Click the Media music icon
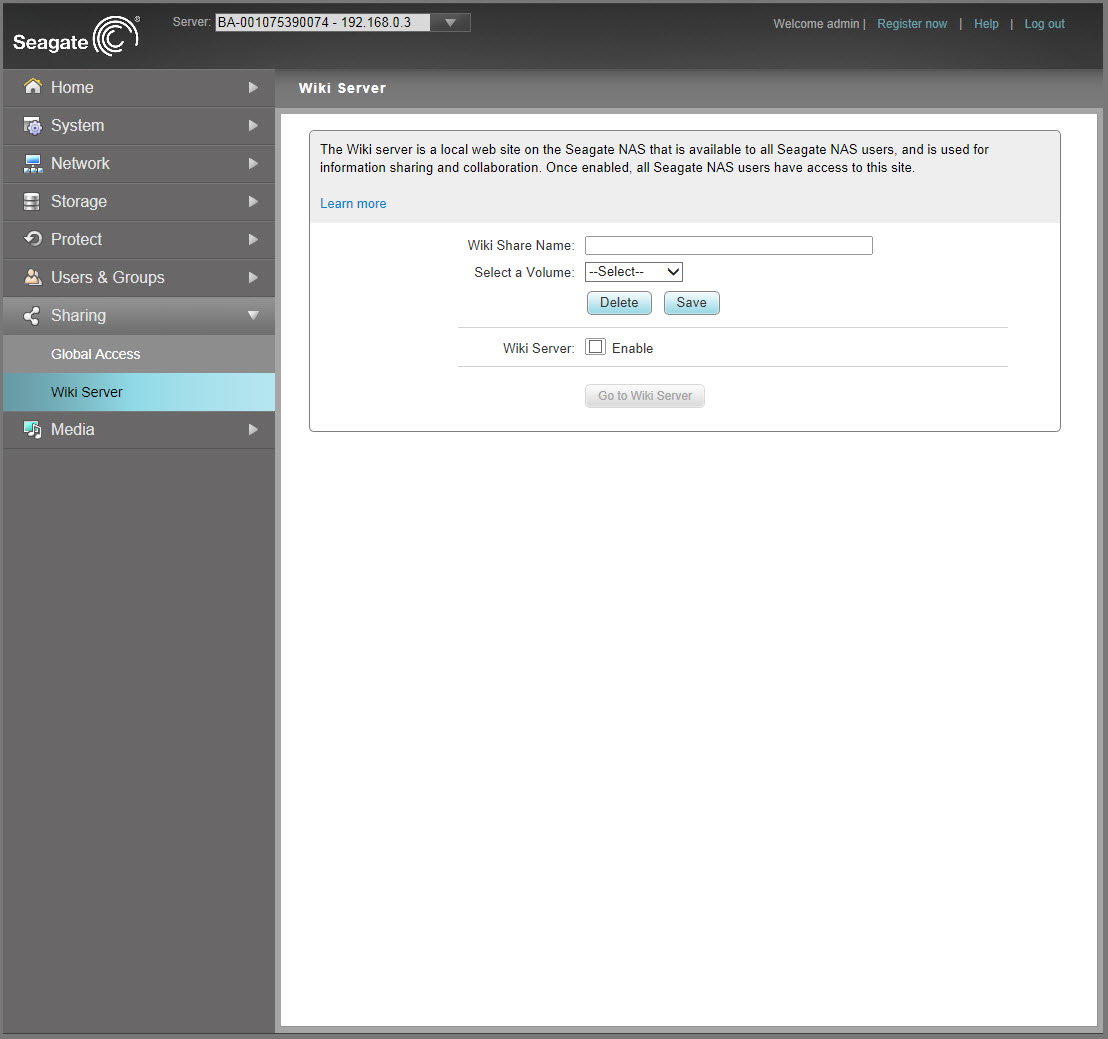 pyautogui.click(x=33, y=429)
